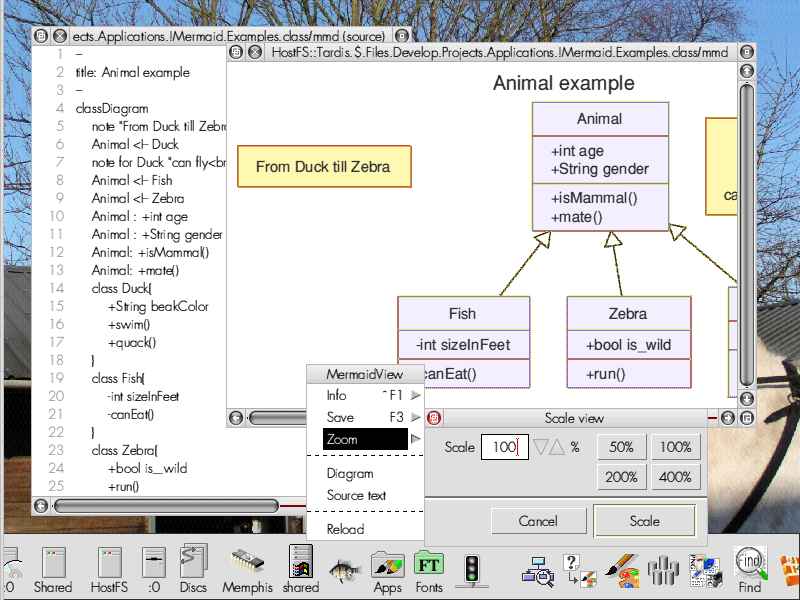
Task: Click the source window back icon
Action: click(x=41, y=36)
